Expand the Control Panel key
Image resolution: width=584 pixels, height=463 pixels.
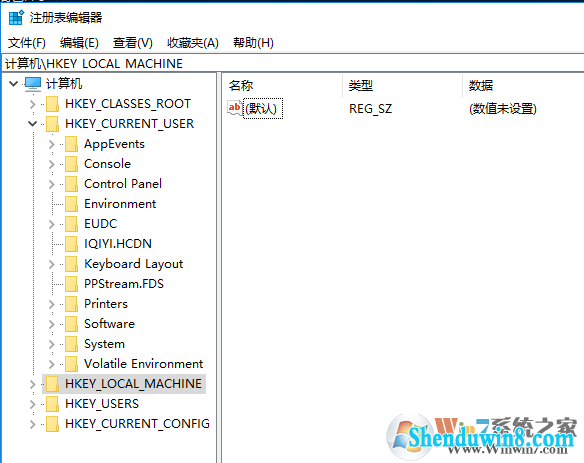tap(51, 184)
